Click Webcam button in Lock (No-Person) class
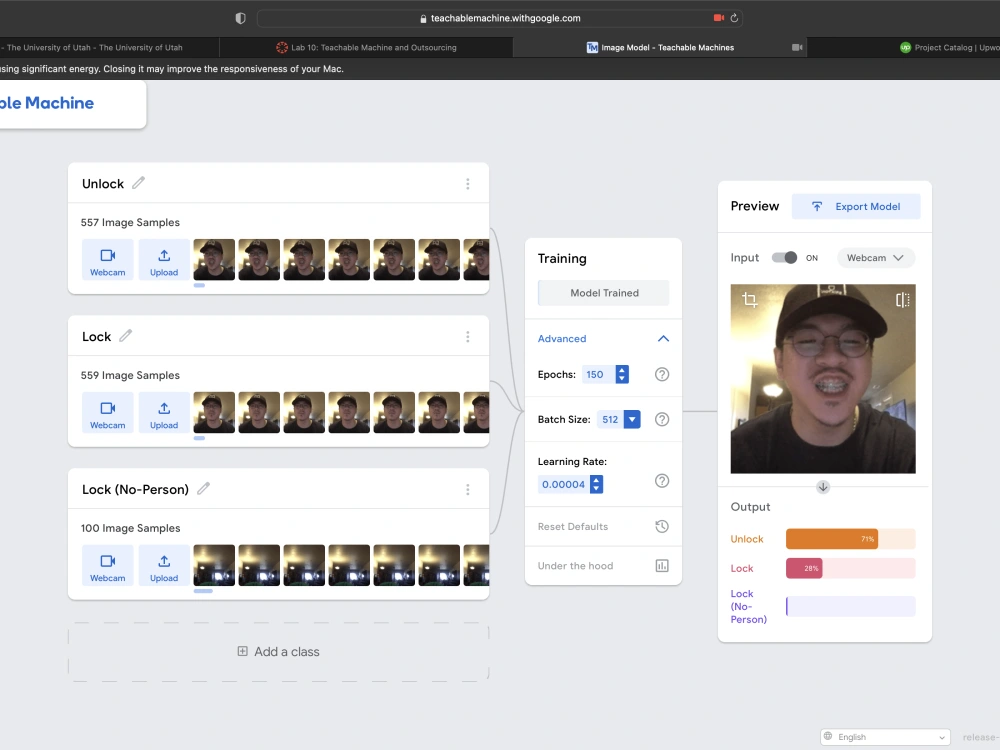 (108, 565)
